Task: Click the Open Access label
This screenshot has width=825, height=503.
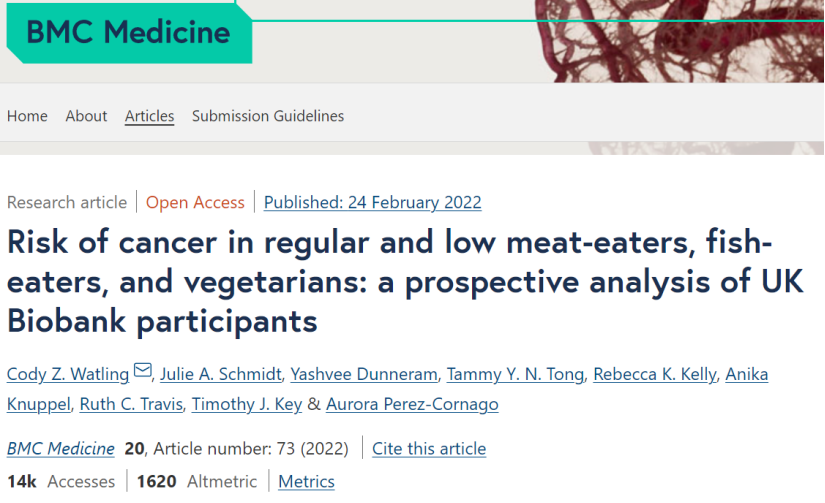Action: pos(195,202)
